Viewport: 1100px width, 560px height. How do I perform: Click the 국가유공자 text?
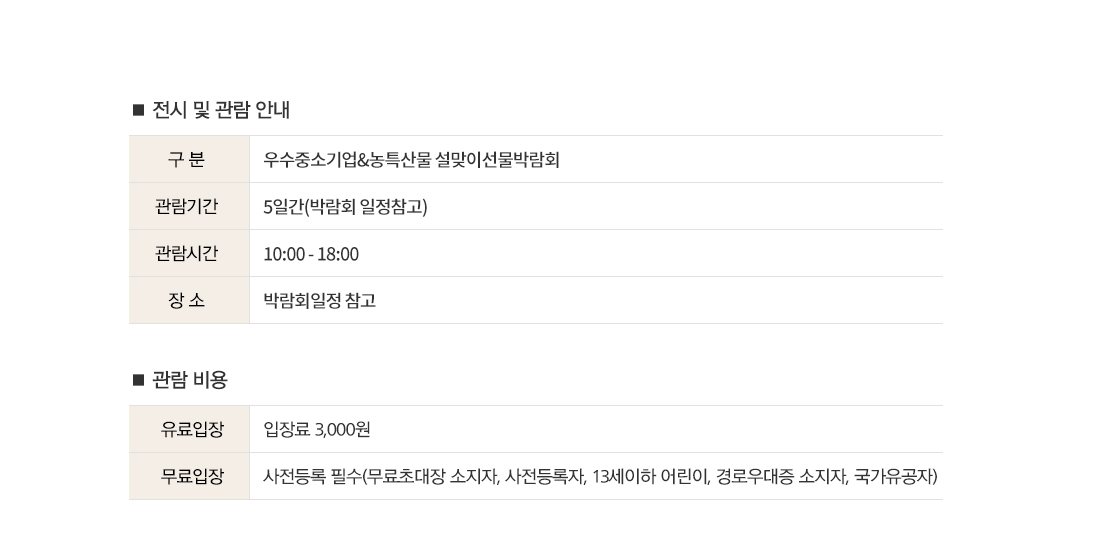pyautogui.click(x=892, y=477)
